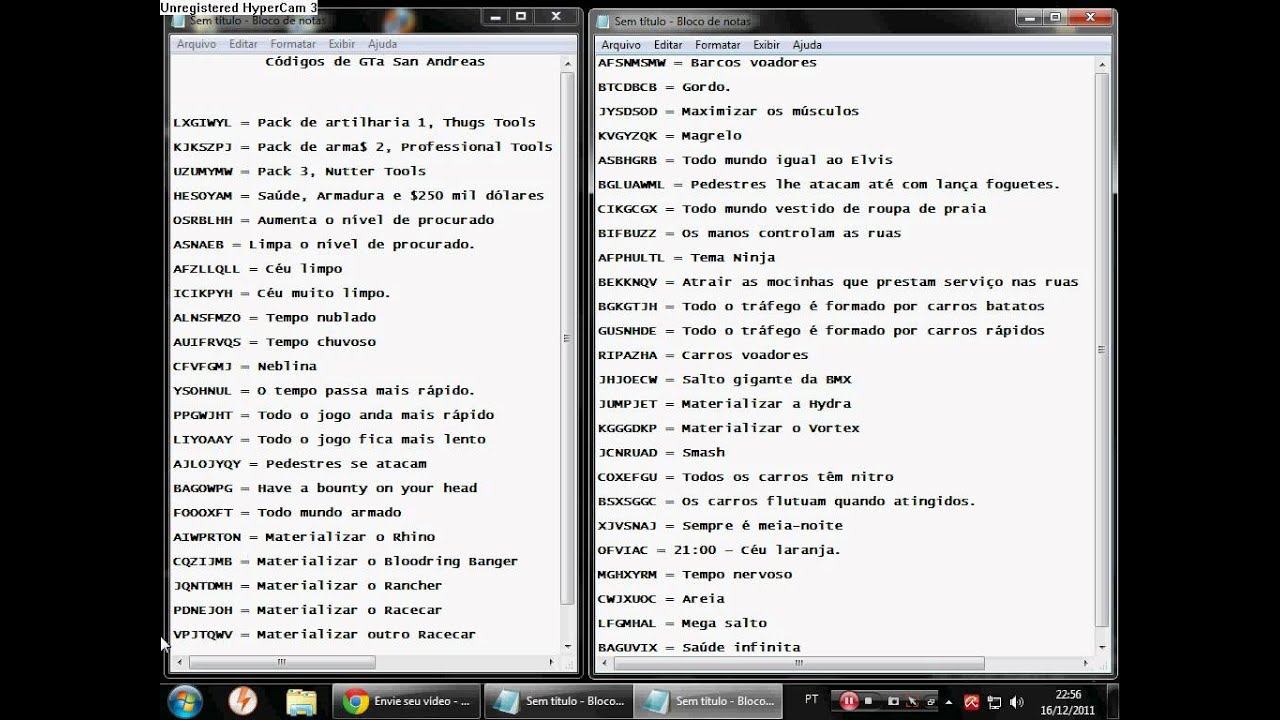This screenshot has height=720, width=1280.
Task: Pause the HyperCam recording with red button
Action: pyautogui.click(x=848, y=701)
